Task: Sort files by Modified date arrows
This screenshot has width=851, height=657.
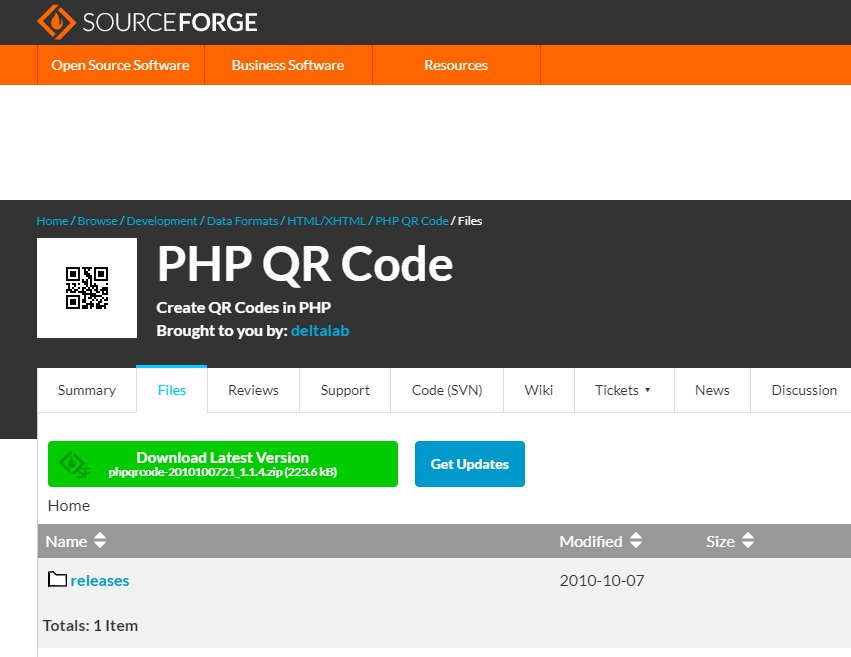Action: pyautogui.click(x=636, y=540)
